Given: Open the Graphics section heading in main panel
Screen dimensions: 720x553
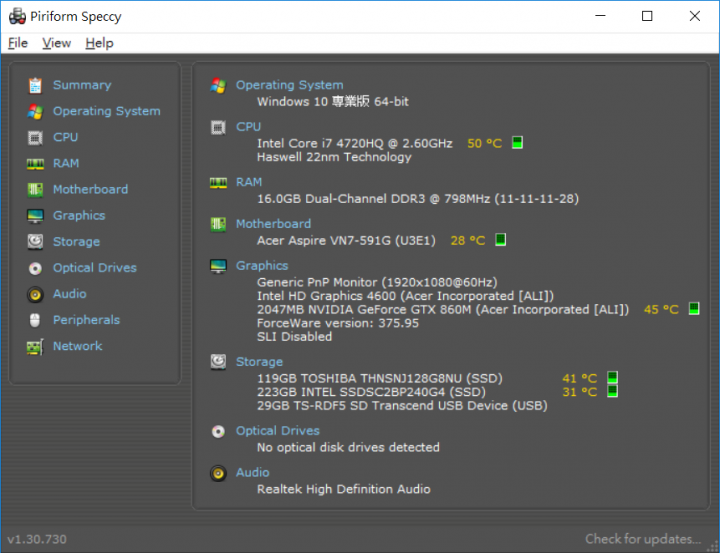Looking at the screenshot, I should 262,266.
